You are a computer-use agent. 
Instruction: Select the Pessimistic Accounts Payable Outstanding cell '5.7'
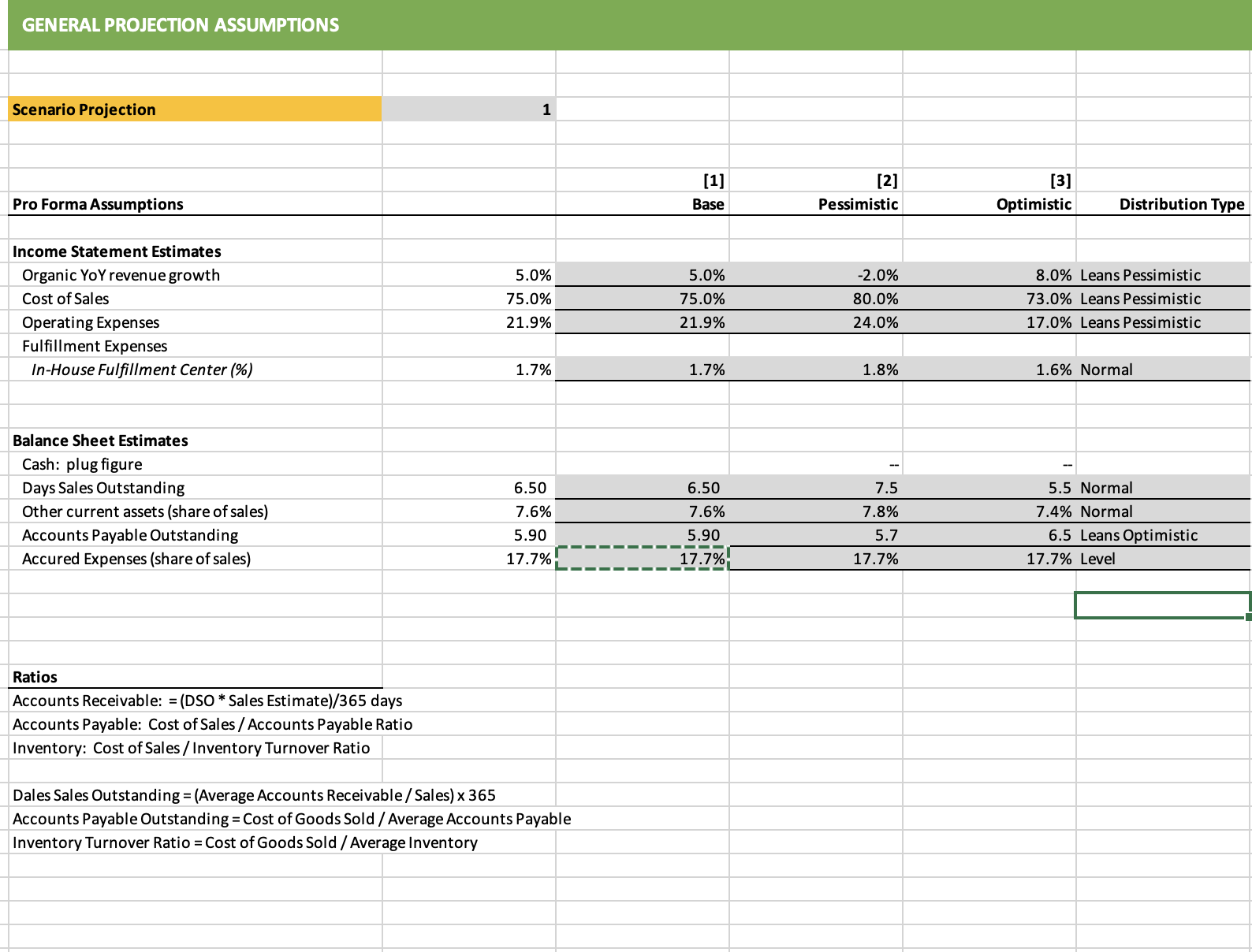(816, 535)
